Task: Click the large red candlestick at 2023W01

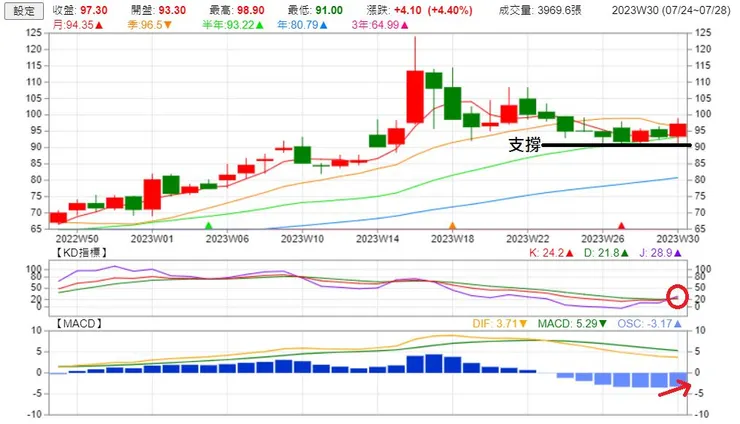Action: click(152, 194)
